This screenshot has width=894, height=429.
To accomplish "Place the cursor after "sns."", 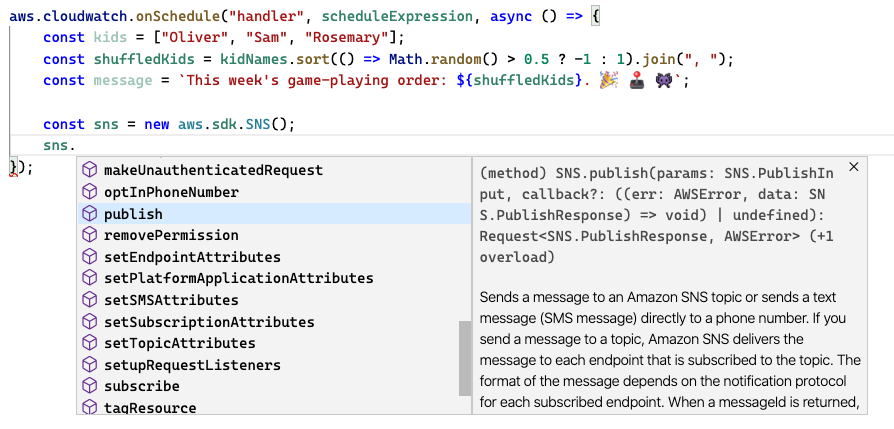I will 76,145.
